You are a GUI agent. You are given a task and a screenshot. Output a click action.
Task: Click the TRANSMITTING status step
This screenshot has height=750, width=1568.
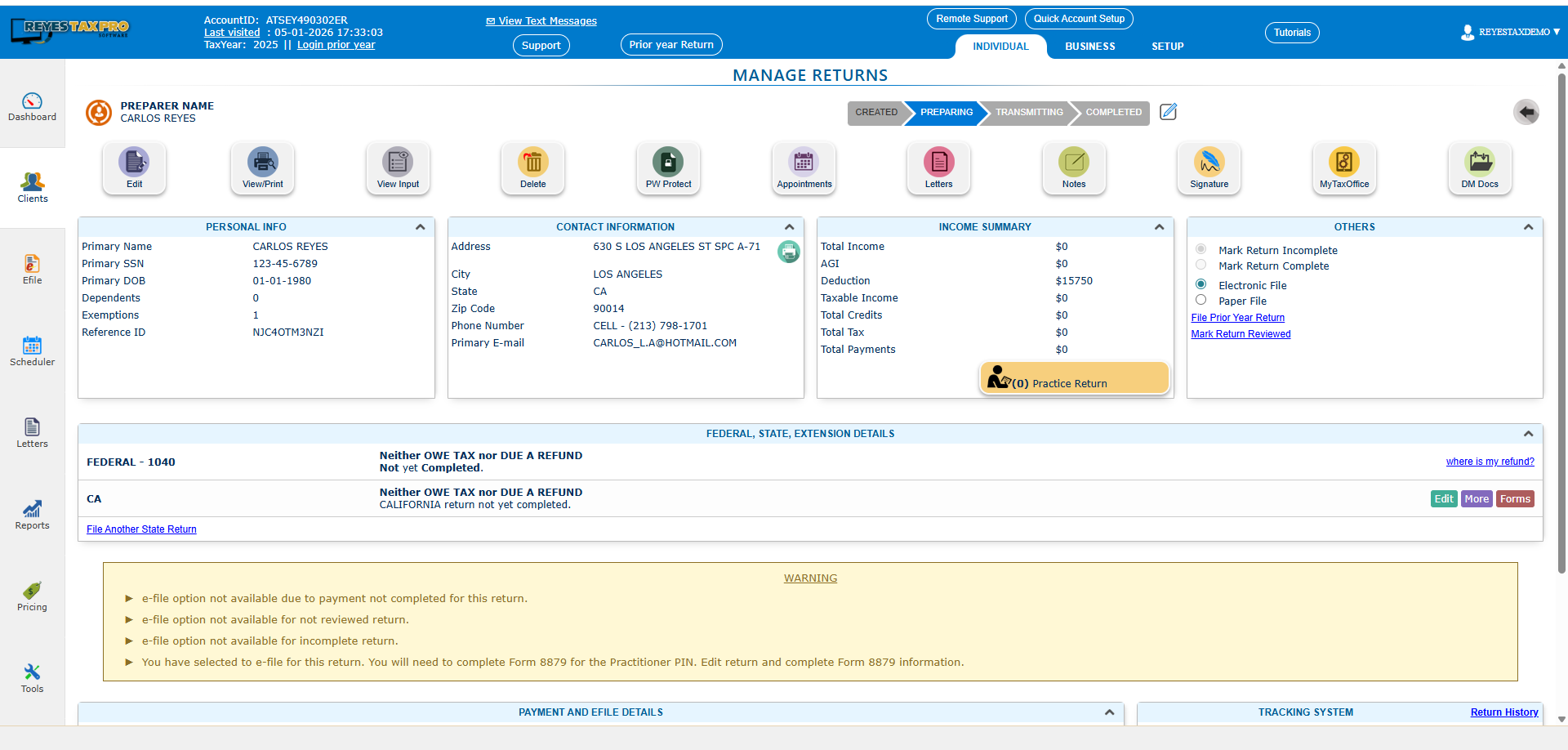[1029, 113]
